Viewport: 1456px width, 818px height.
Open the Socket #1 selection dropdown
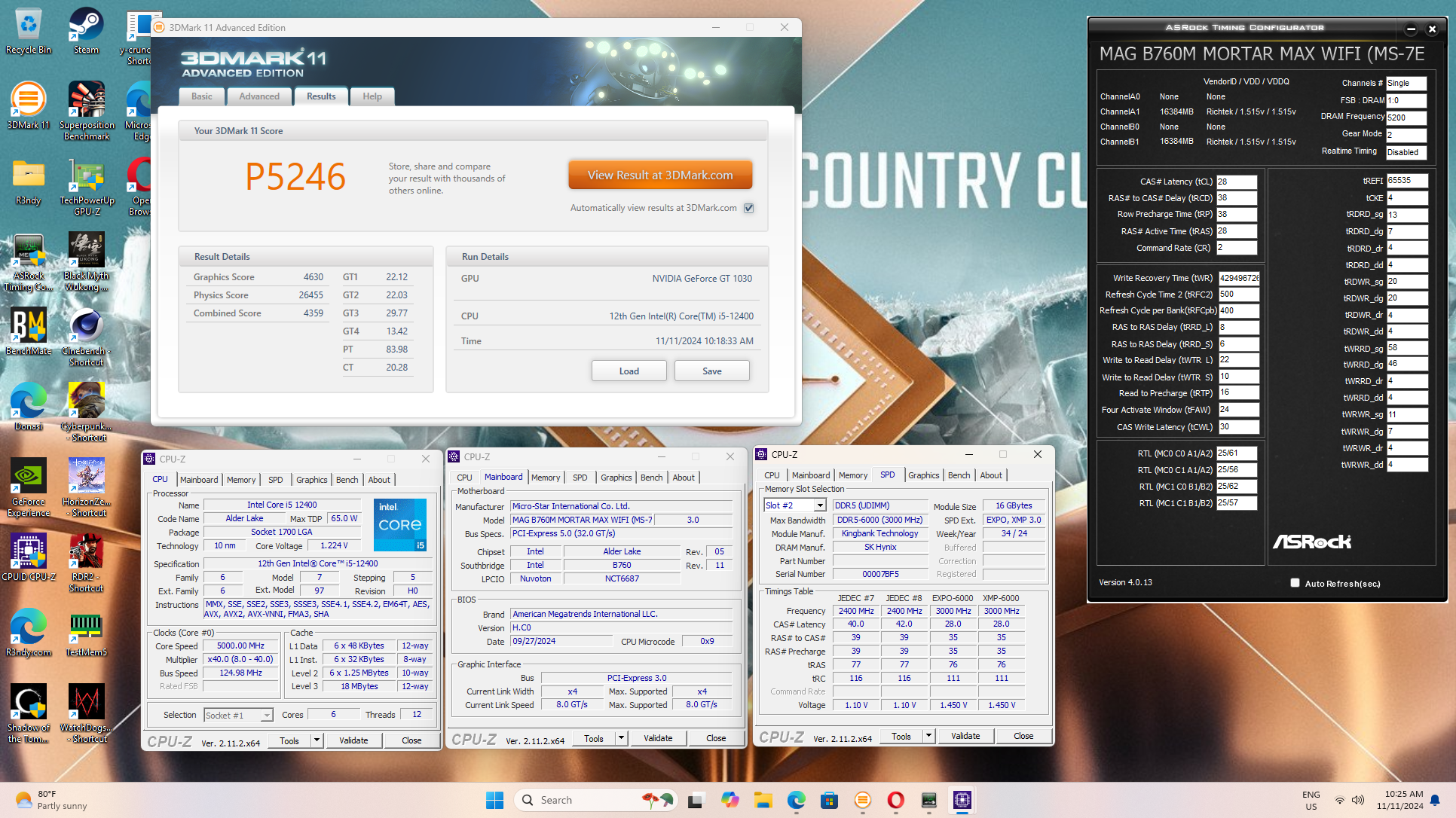267,715
